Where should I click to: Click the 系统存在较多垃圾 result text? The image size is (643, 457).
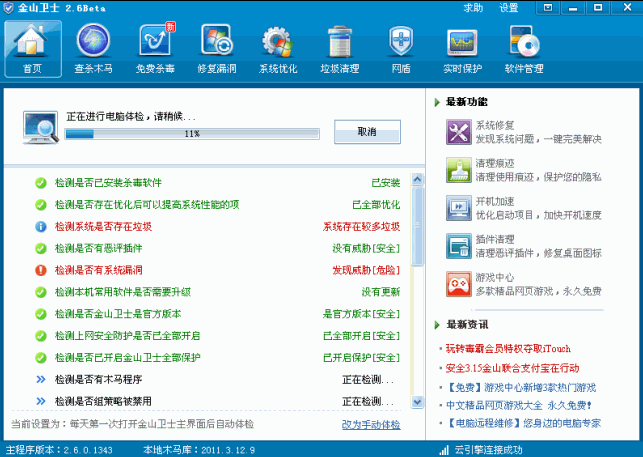point(361,226)
